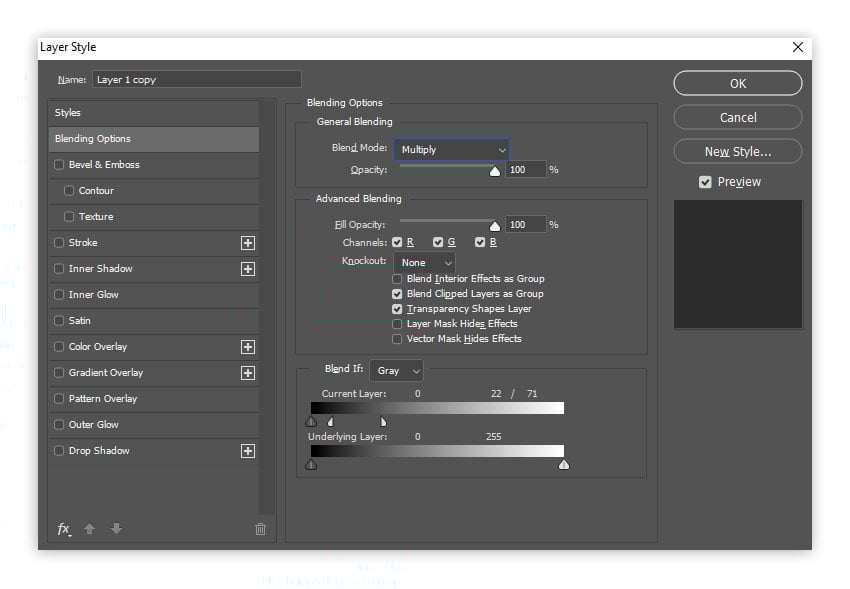
Task: Click the move effect up arrow icon
Action: click(89, 528)
